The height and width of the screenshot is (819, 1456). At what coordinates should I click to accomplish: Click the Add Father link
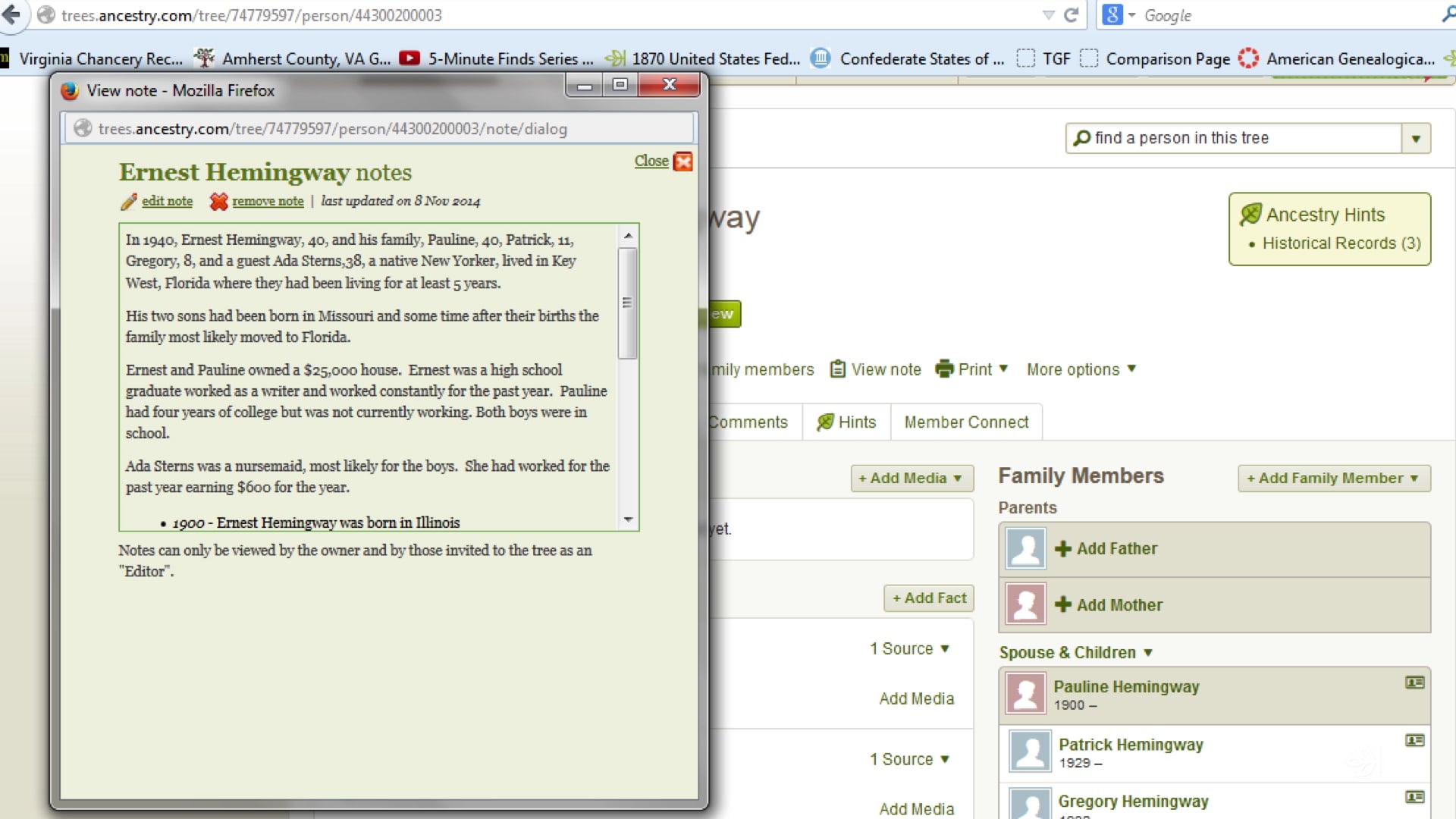point(1116,549)
